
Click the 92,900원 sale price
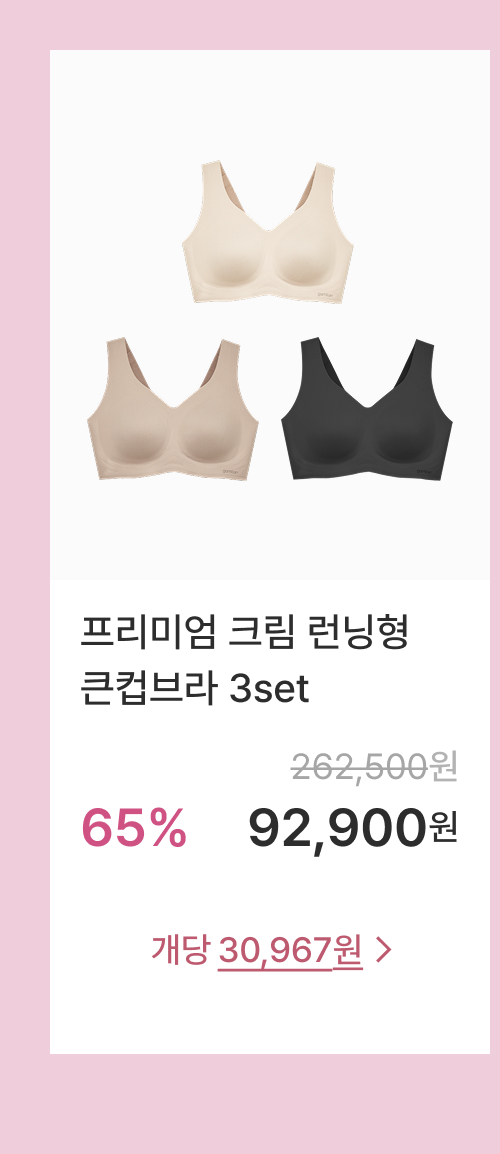click(x=353, y=828)
